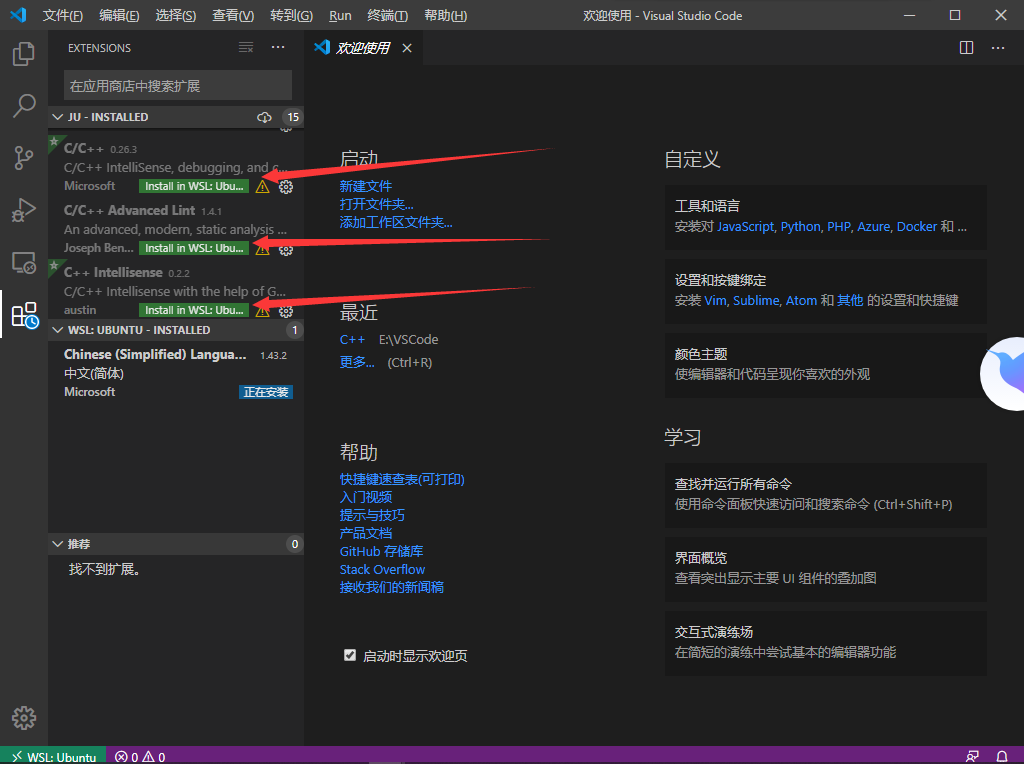
Task: Open 查找并运行所有命令 card
Action: tap(825, 495)
